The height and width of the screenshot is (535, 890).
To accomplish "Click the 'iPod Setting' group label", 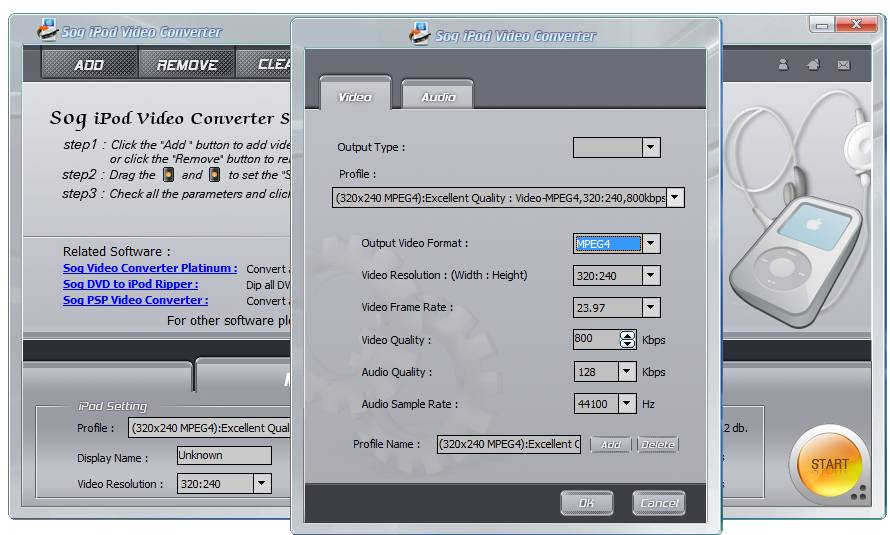I will [x=112, y=406].
